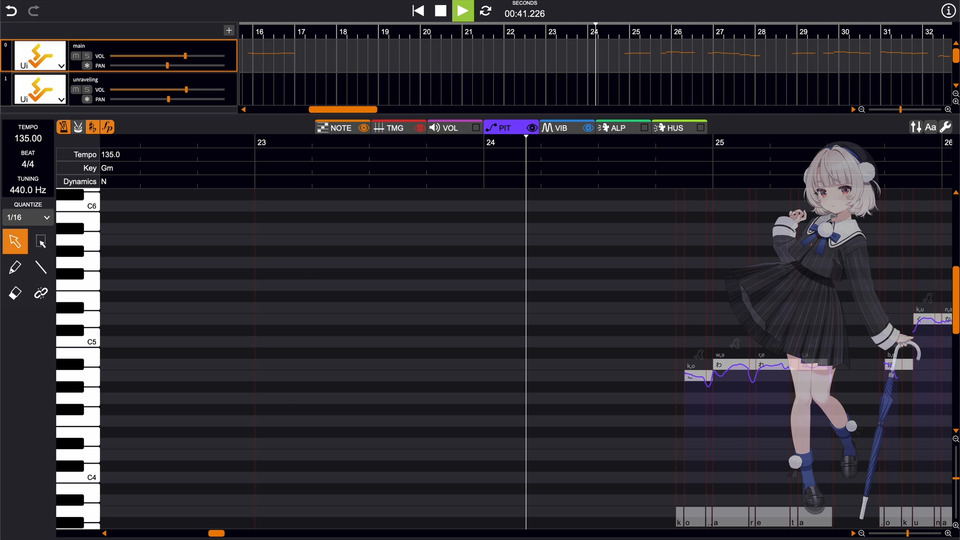960x540 pixels.
Task: Add a new track with the plus button
Action: [229, 30]
